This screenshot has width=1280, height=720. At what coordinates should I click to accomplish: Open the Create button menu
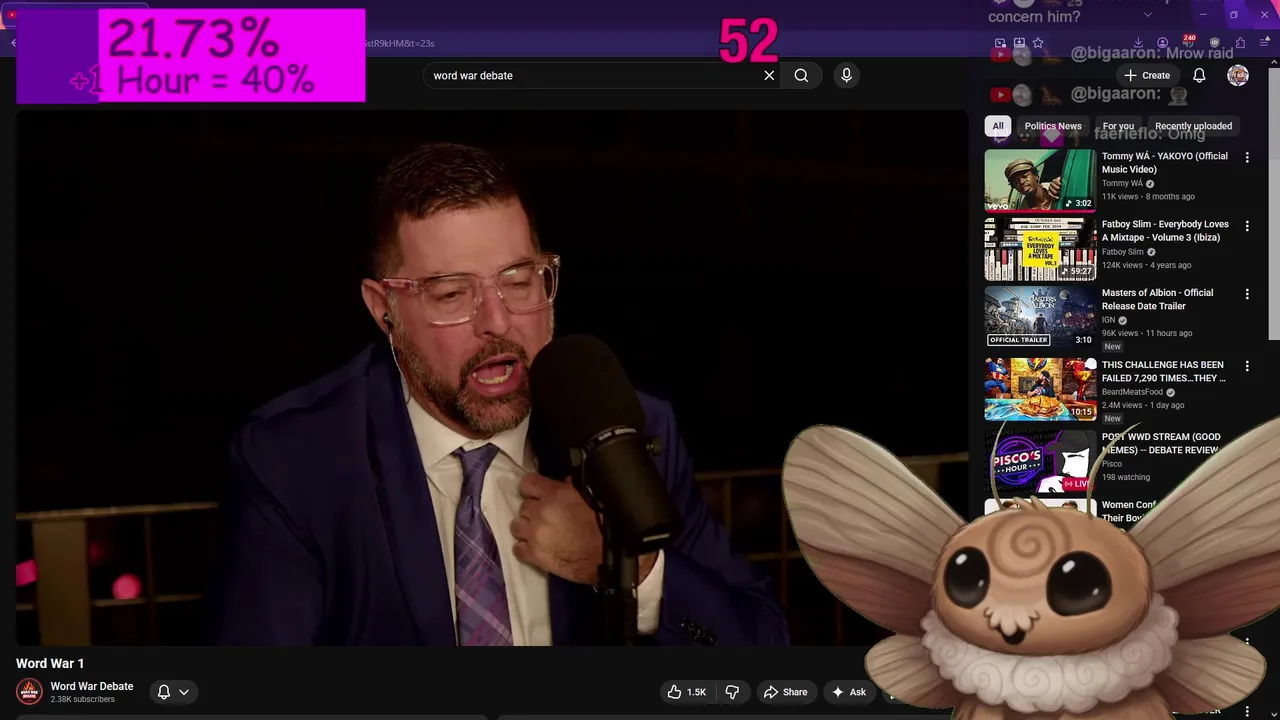coord(1147,75)
